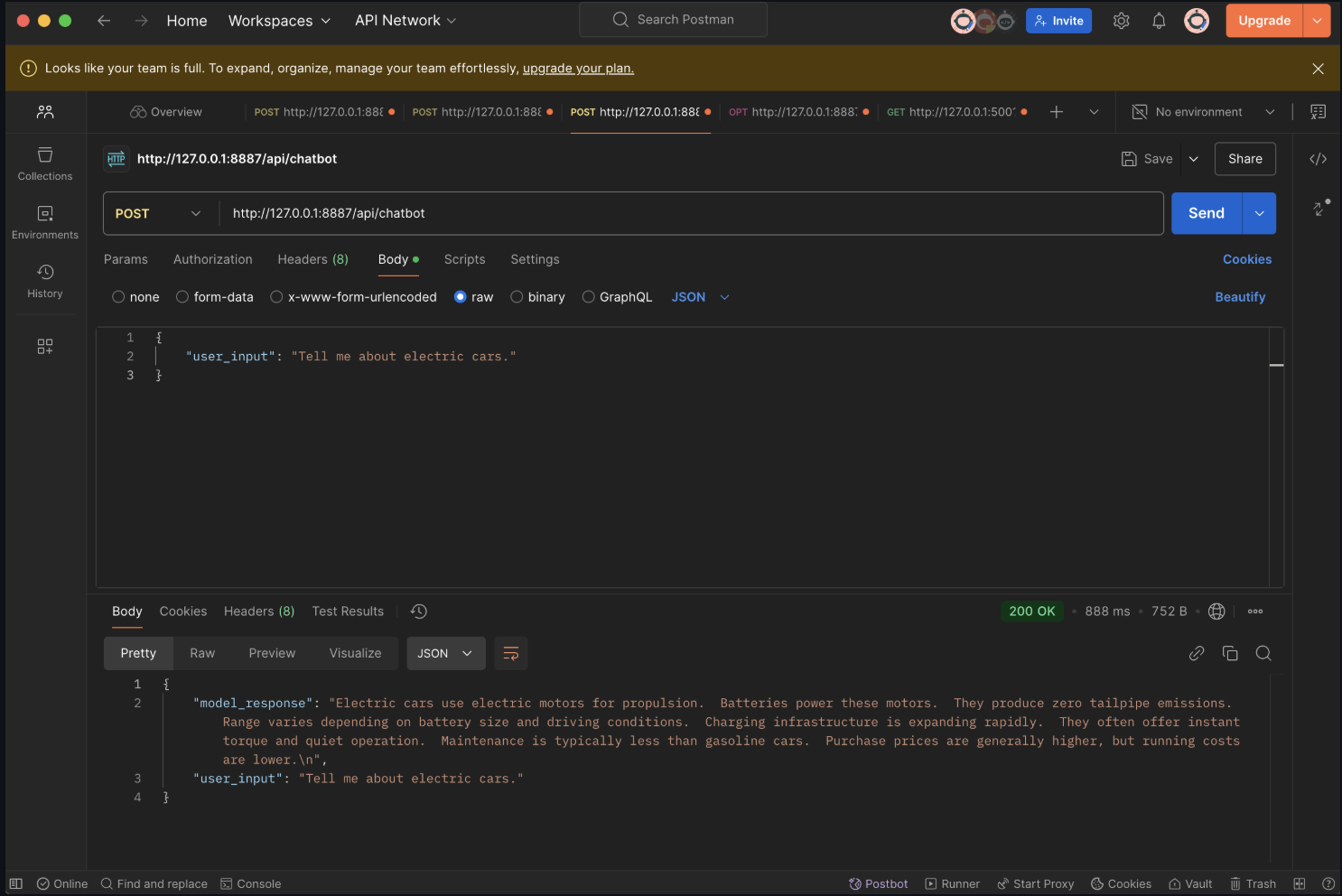
Task: Search within the response body
Action: (x=1263, y=653)
